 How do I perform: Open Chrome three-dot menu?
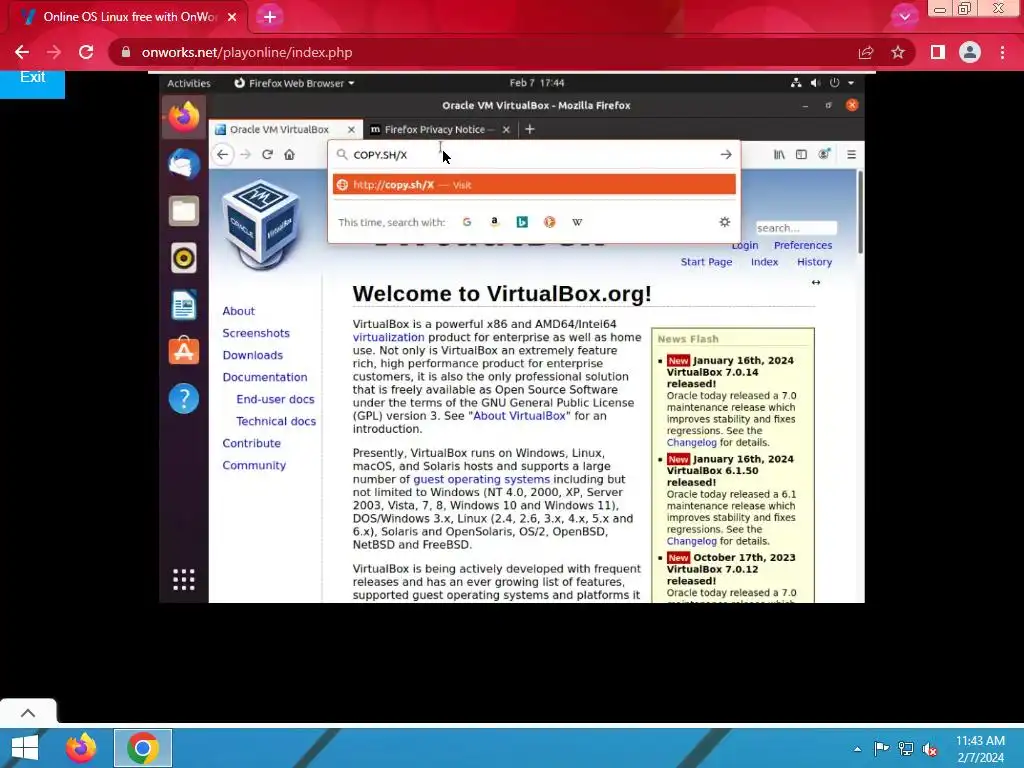pos(1002,52)
